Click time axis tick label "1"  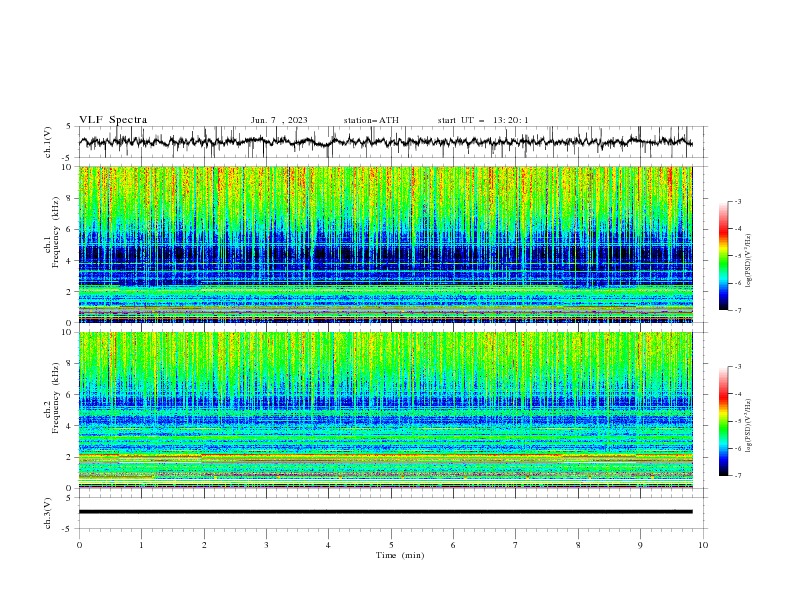point(141,545)
